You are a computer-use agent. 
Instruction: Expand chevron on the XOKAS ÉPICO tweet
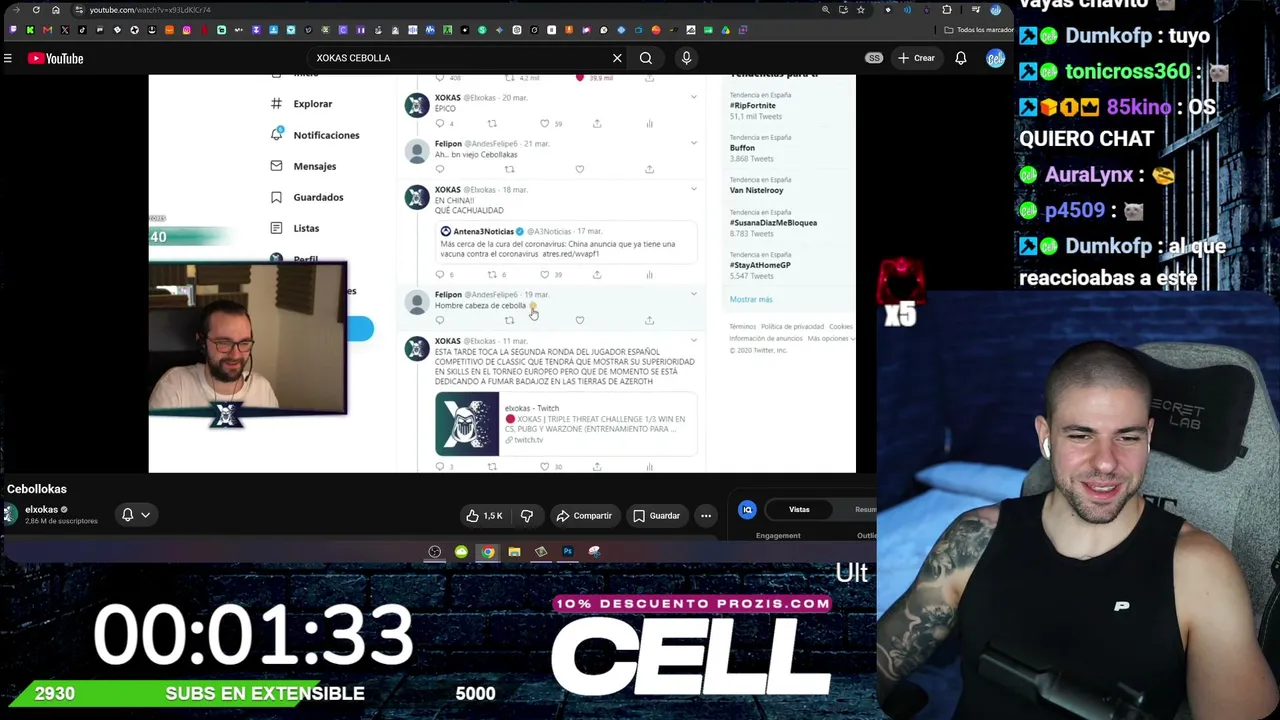pos(694,97)
